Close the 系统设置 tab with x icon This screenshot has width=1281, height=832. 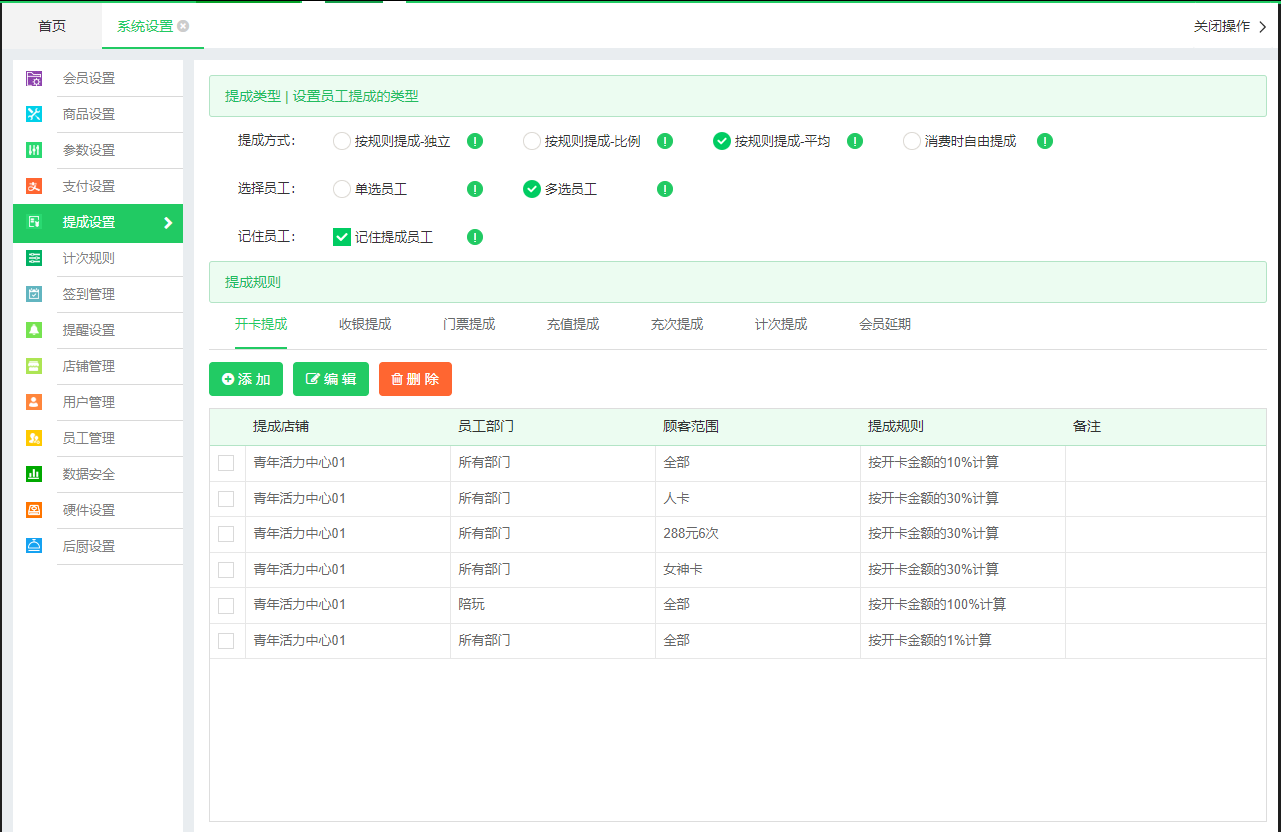point(183,26)
